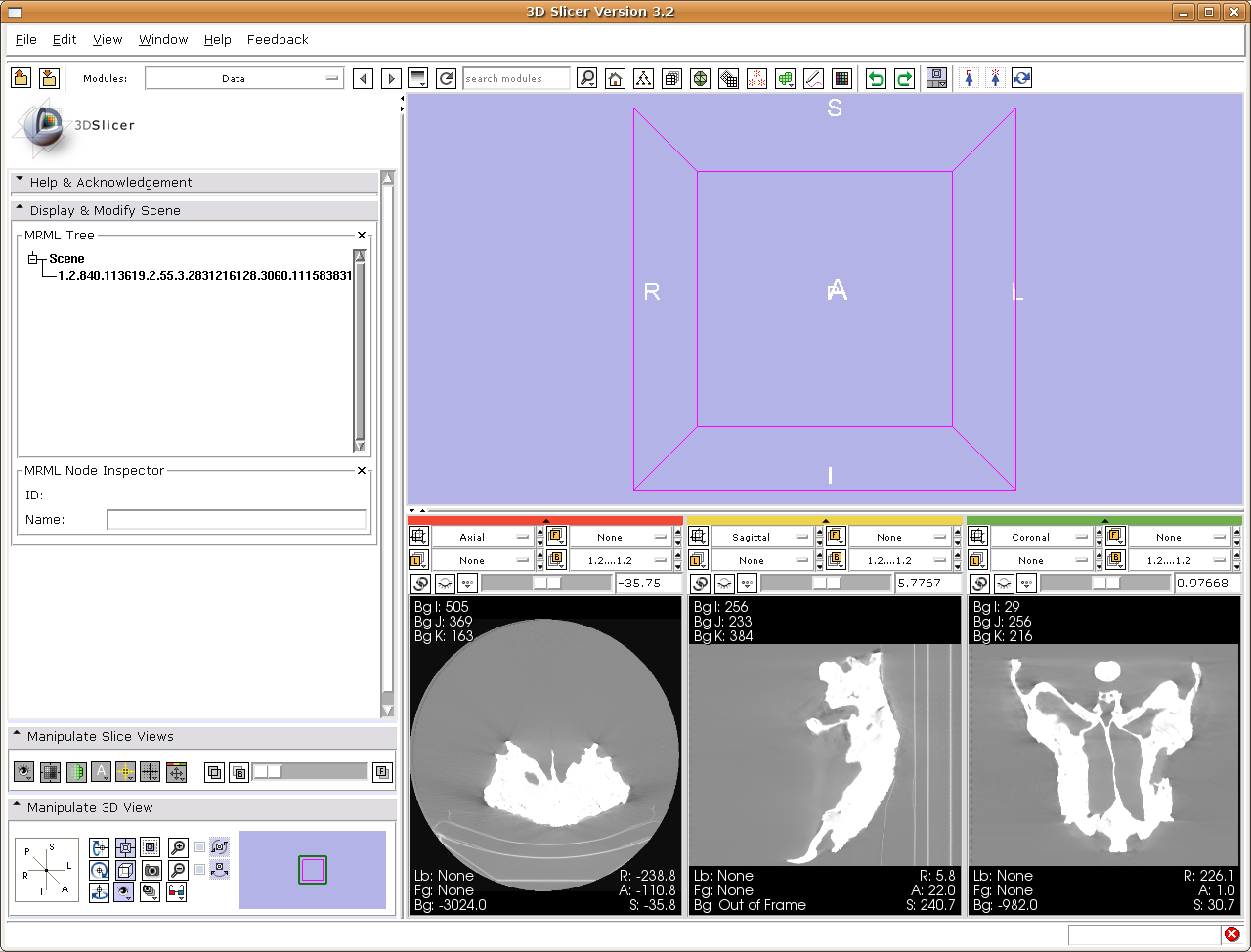Open Axial background volume dropdown
This screenshot has height=952, width=1251.
[x=621, y=560]
